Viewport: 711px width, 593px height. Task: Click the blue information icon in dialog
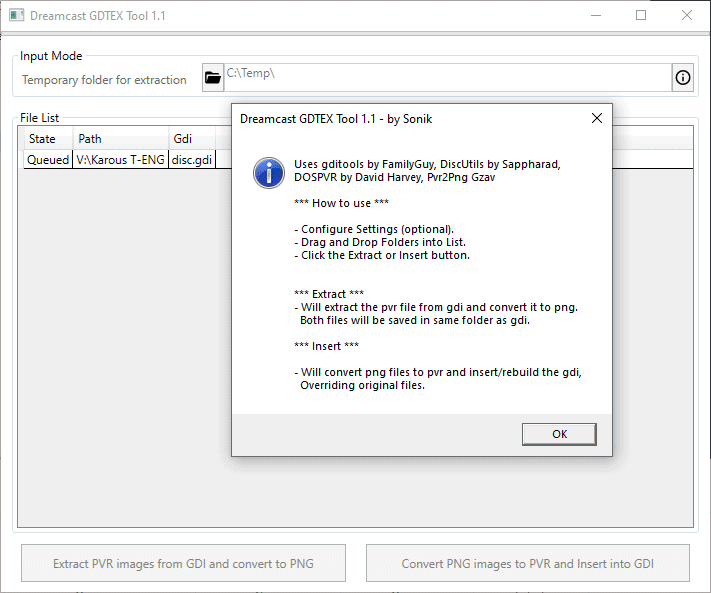click(269, 173)
